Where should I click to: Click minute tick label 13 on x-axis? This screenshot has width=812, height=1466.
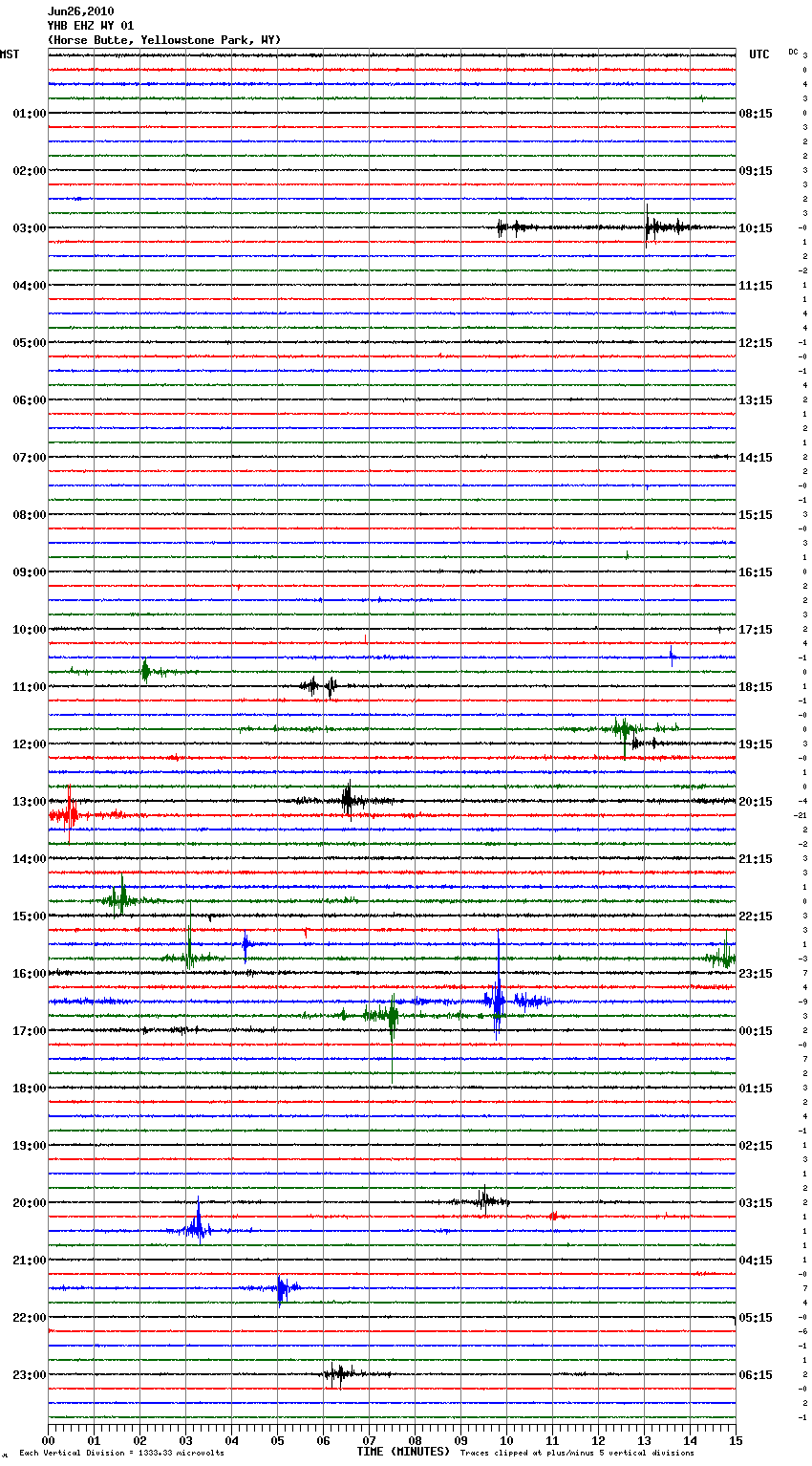[x=644, y=1440]
